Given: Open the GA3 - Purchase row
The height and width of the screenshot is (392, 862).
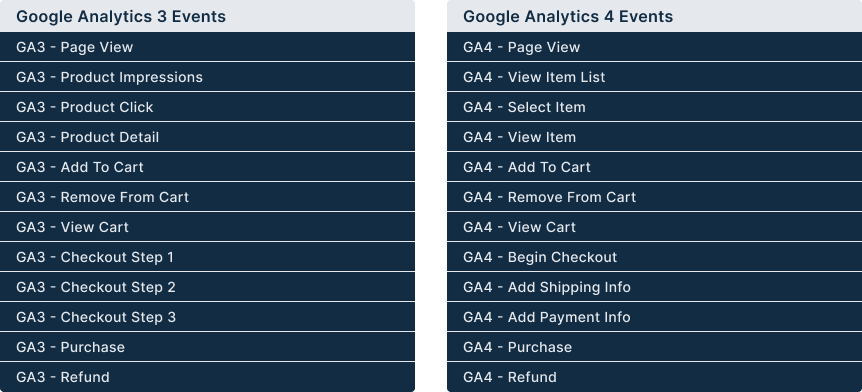Looking at the screenshot, I should [x=207, y=347].
